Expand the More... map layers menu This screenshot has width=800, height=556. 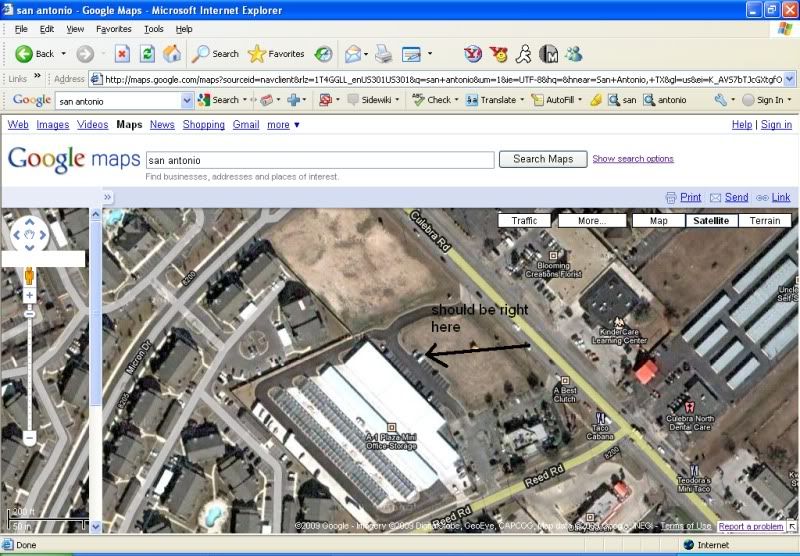[x=591, y=220]
